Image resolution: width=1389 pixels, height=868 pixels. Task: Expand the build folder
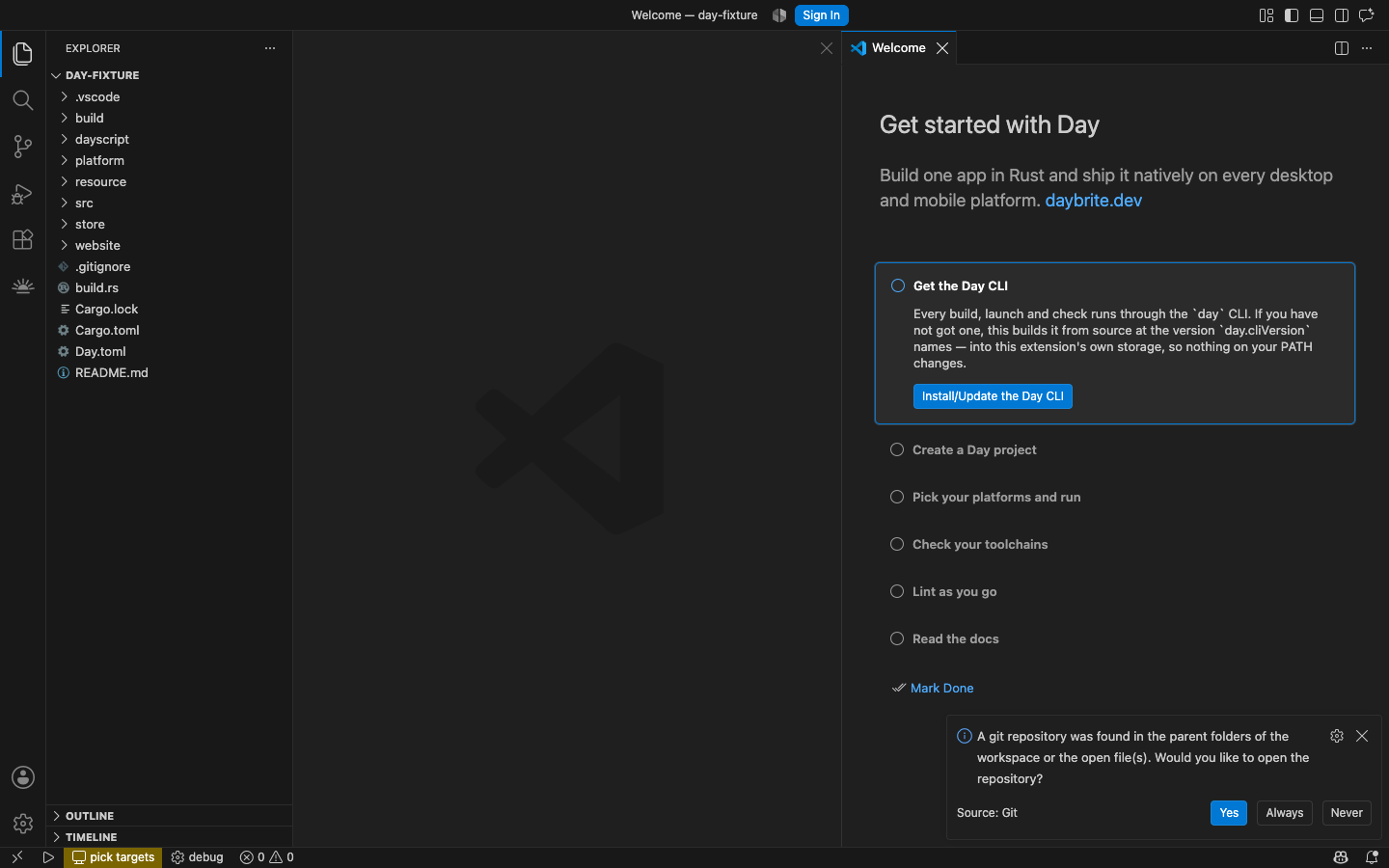[x=169, y=118]
